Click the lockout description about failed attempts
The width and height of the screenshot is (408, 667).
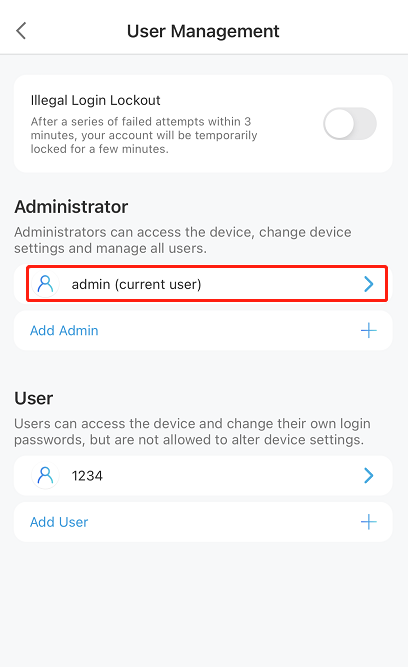click(144, 135)
